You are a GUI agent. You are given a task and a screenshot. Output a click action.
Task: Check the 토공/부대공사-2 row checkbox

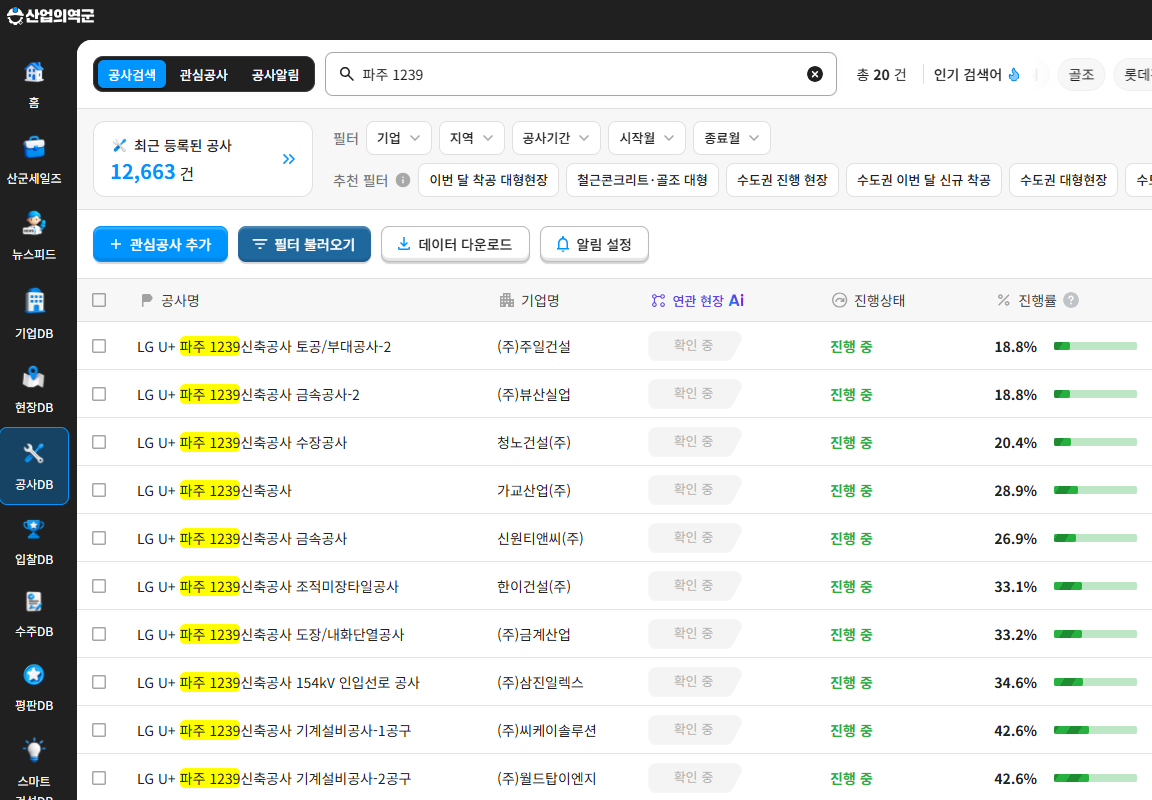[x=99, y=346]
